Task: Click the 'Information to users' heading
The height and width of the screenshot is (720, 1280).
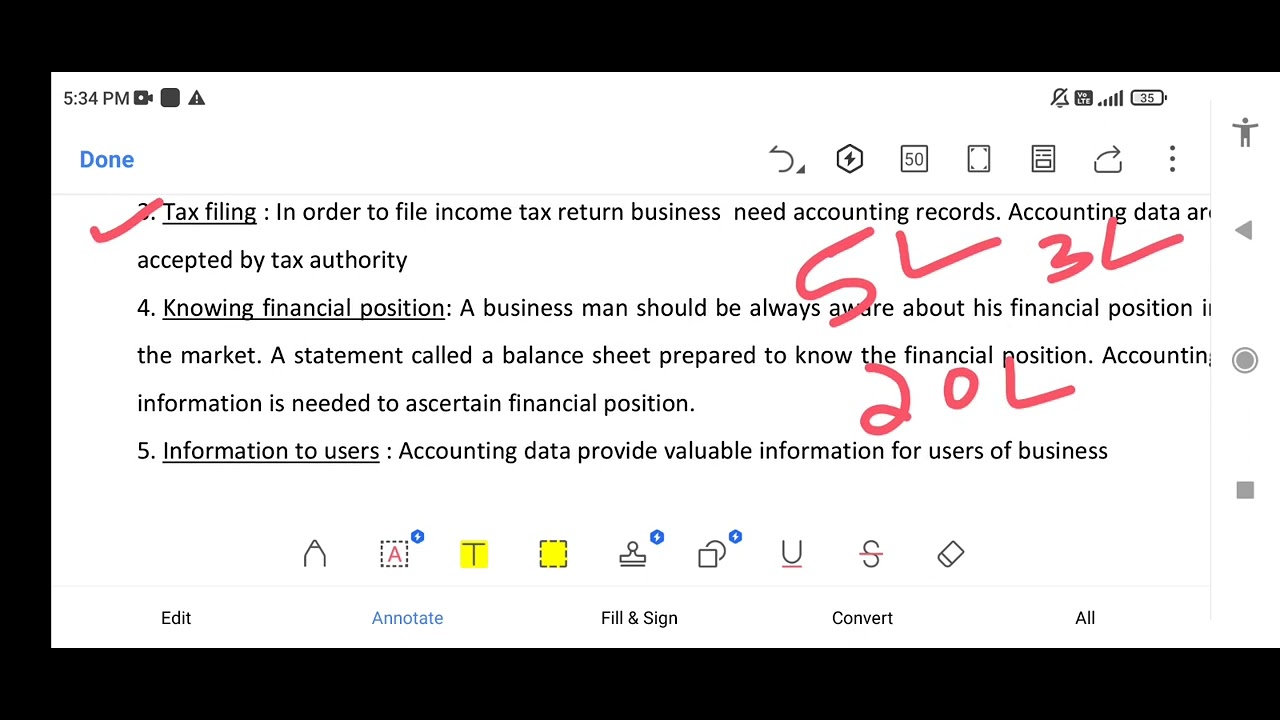Action: 271,451
